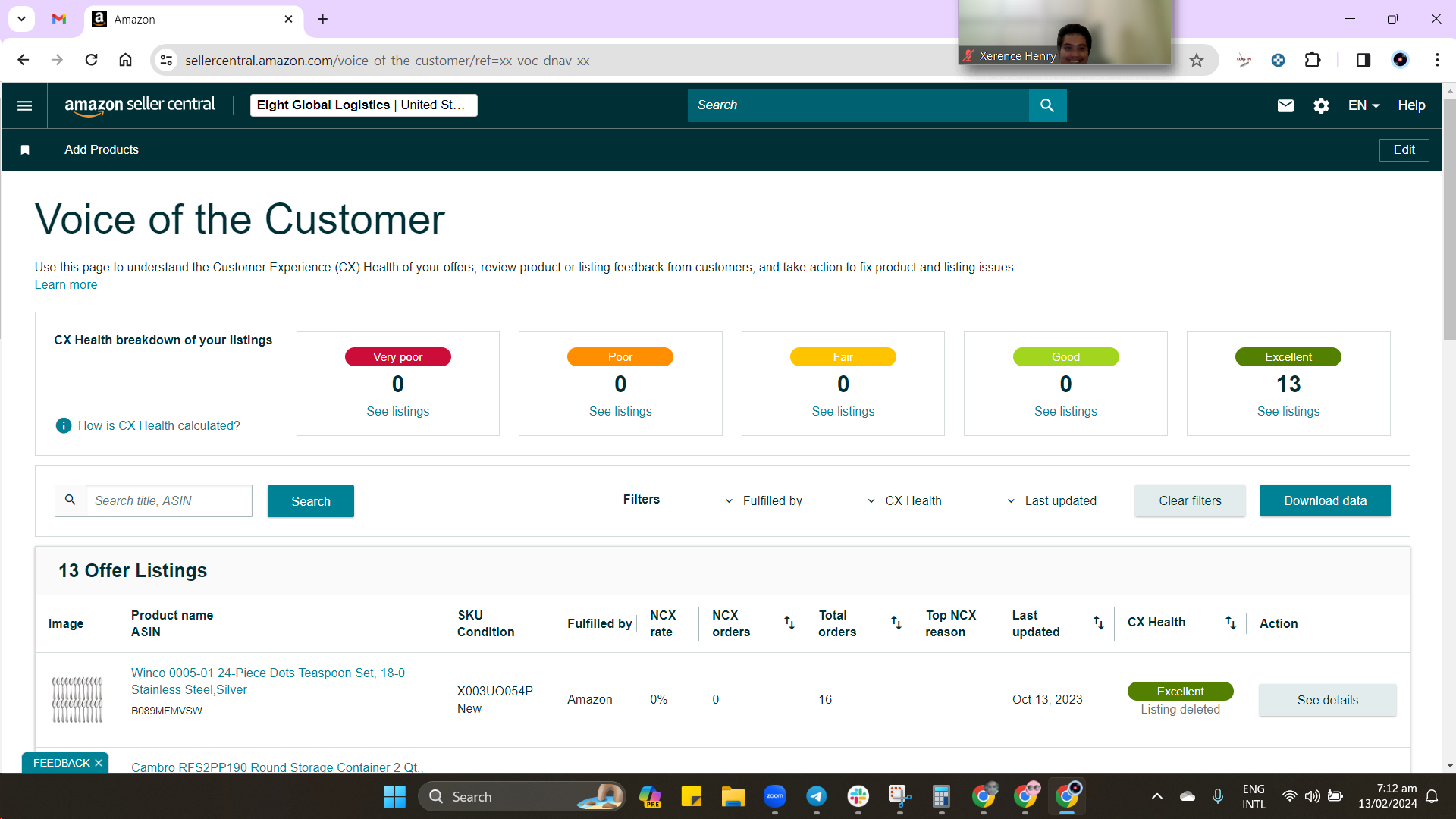Viewport: 1456px width, 819px height.
Task: Focus the Seller Central header search field
Action: tap(858, 105)
